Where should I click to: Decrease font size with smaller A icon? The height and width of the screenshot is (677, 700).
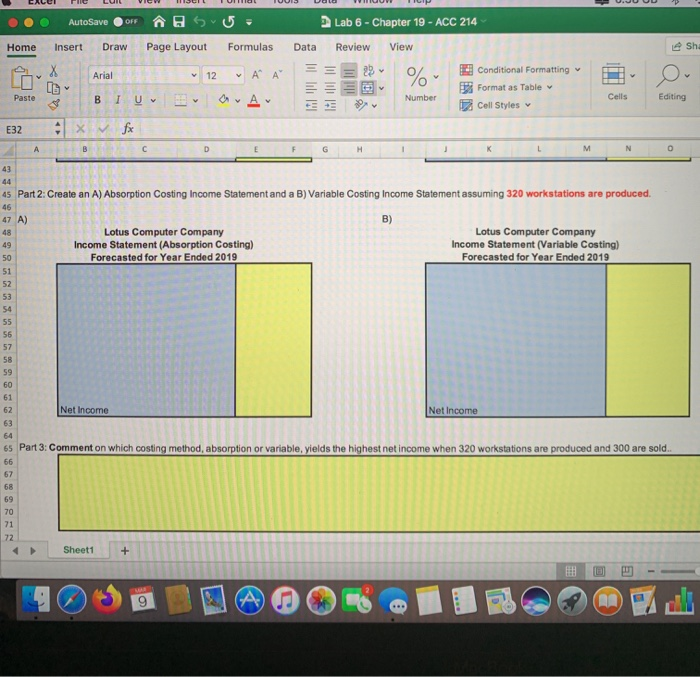pos(277,75)
